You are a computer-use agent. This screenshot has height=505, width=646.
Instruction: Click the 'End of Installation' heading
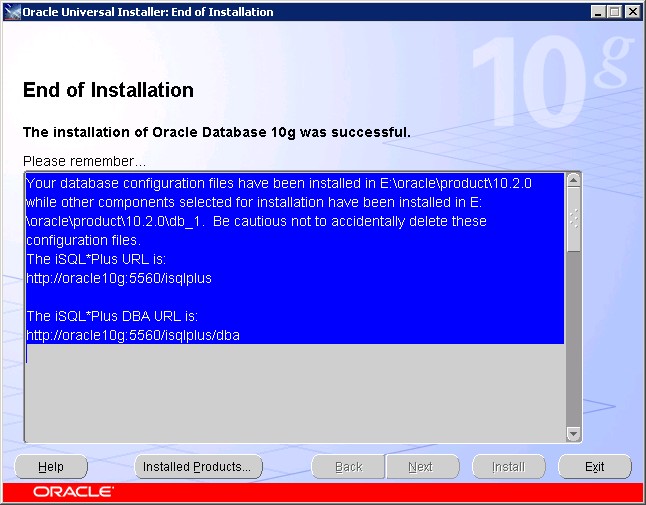pyautogui.click(x=108, y=90)
